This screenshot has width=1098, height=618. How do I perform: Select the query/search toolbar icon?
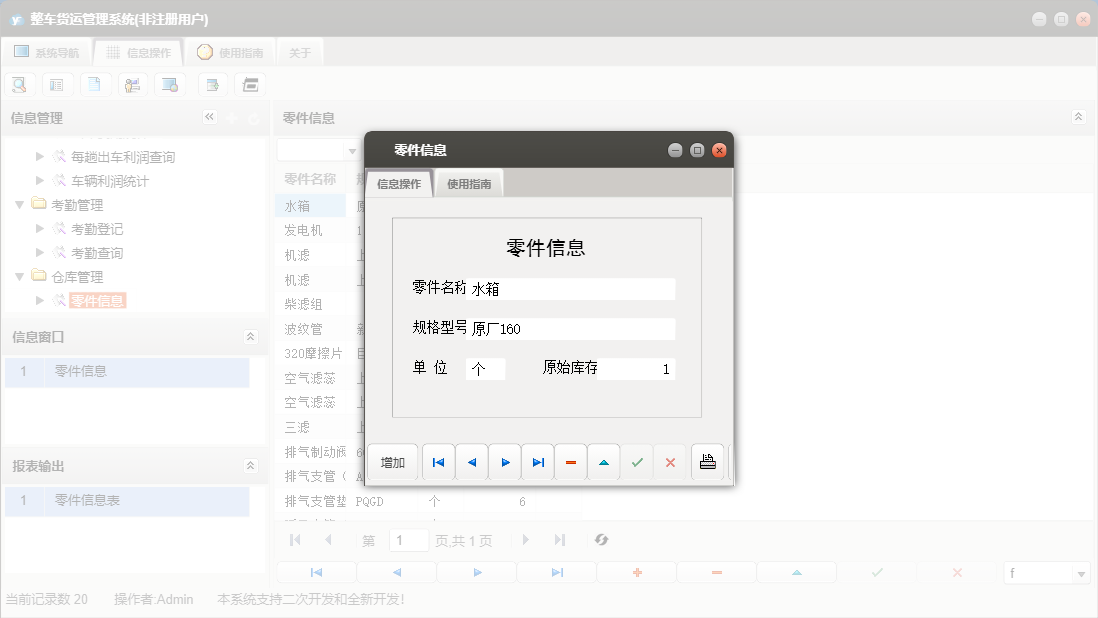point(19,84)
